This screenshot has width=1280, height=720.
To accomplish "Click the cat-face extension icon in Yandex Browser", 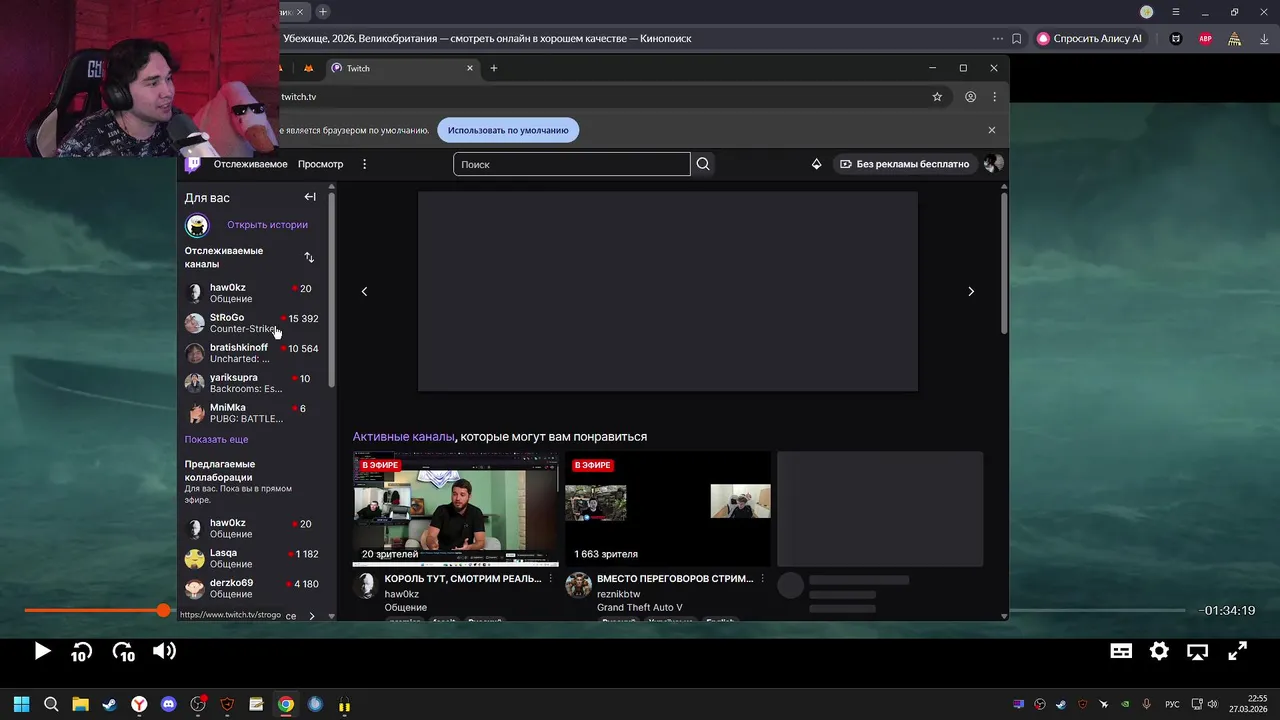I will tap(1176, 39).
